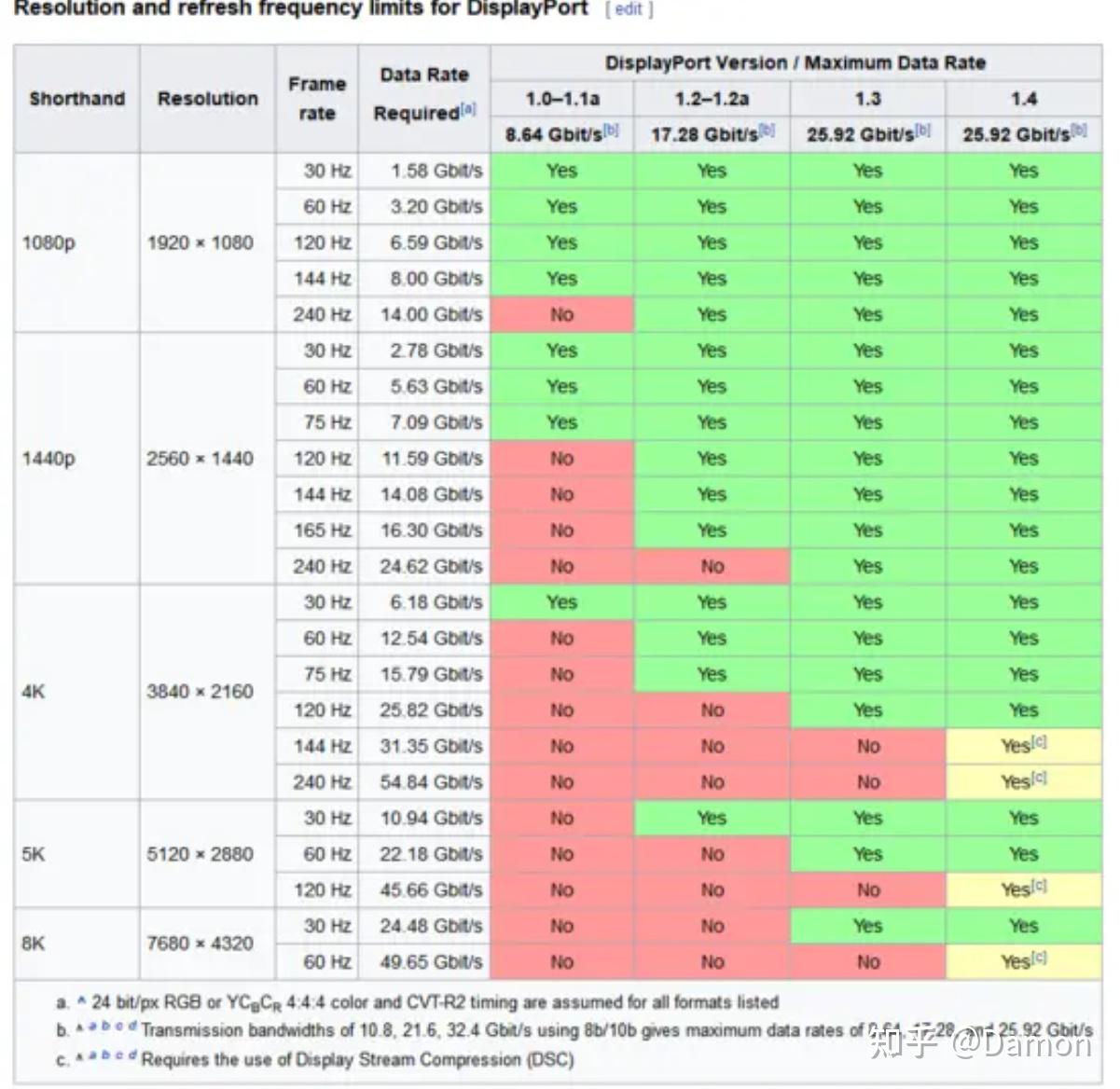Click footnote [c] on 4K 240 Hz Yes cell
This screenshot has height=1089, width=1120.
(1040, 776)
